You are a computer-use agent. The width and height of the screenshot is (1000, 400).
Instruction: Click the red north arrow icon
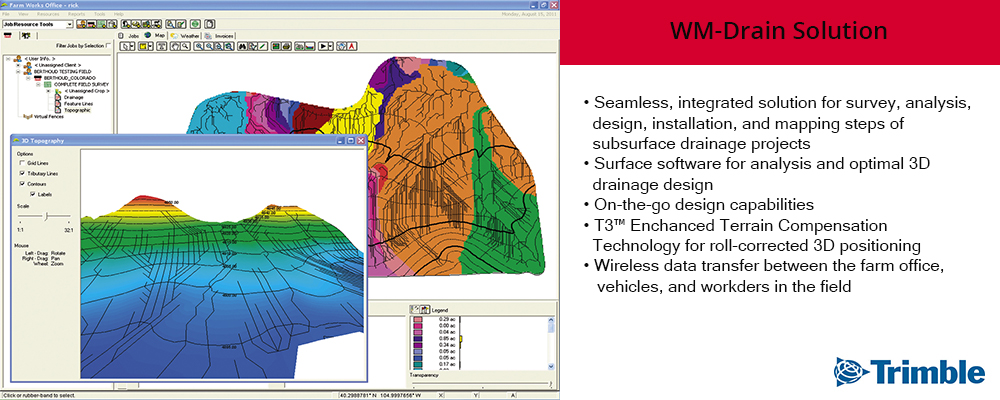tap(353, 46)
